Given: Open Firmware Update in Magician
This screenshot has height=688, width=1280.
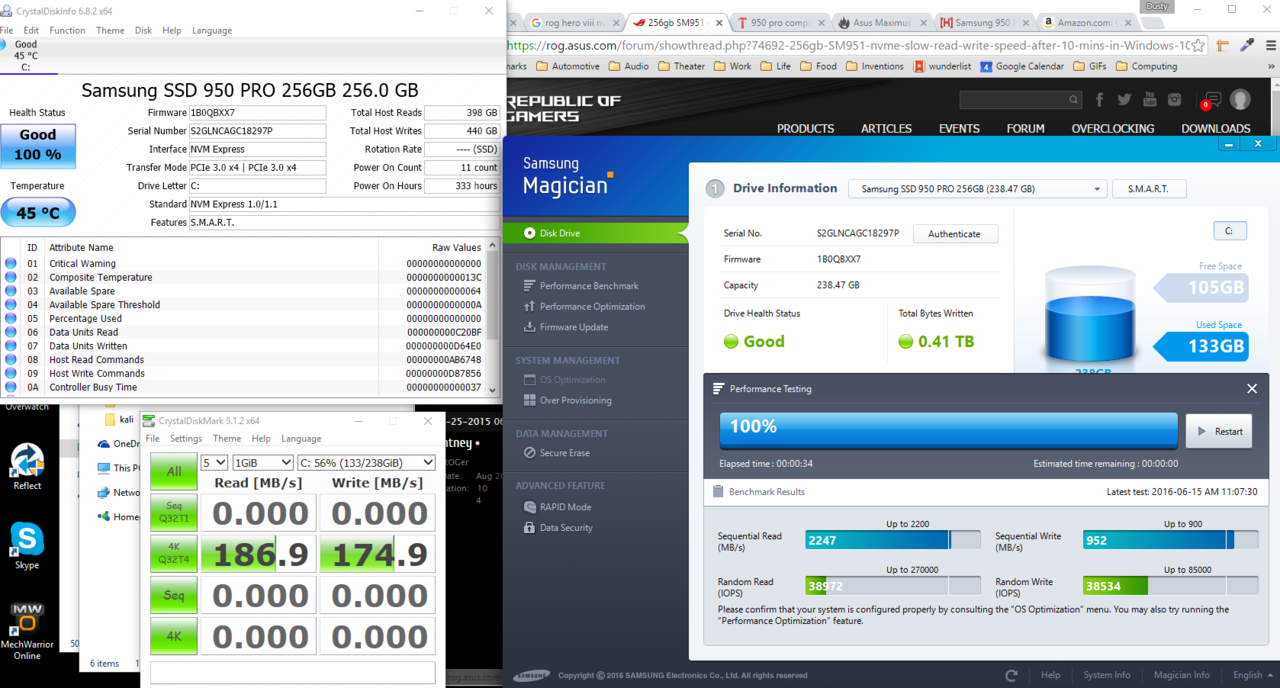Looking at the screenshot, I should click(566, 327).
